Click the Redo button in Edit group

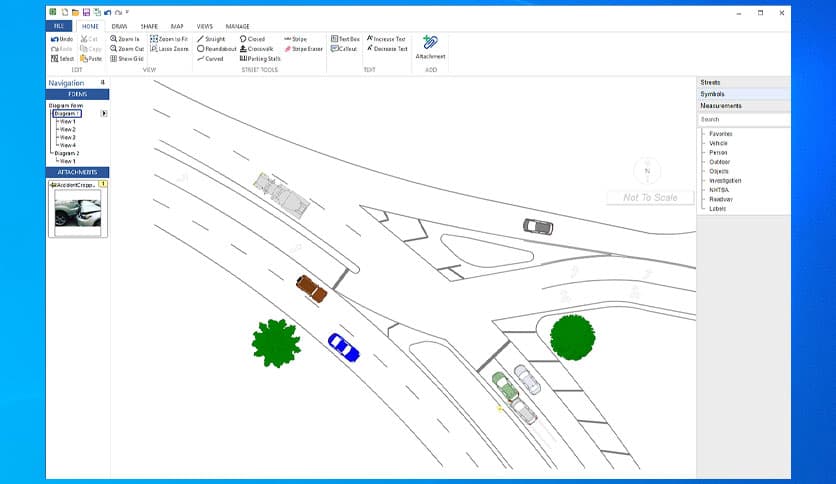click(x=62, y=49)
